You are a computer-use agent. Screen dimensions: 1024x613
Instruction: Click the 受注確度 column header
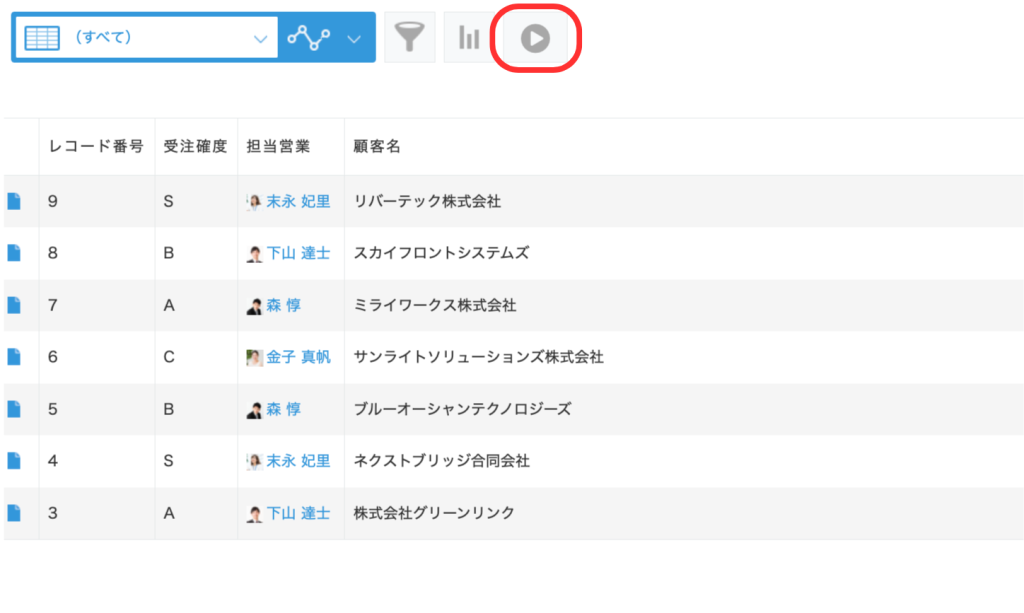(x=196, y=146)
